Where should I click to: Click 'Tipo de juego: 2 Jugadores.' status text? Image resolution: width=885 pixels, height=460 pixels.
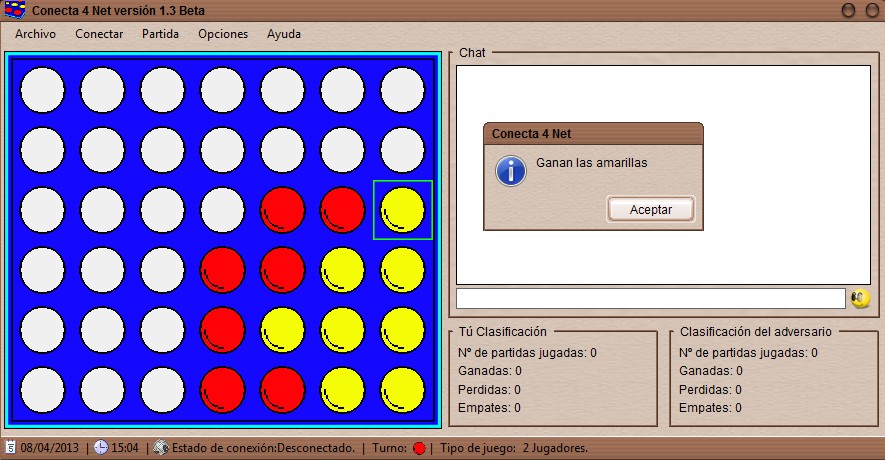(514, 448)
